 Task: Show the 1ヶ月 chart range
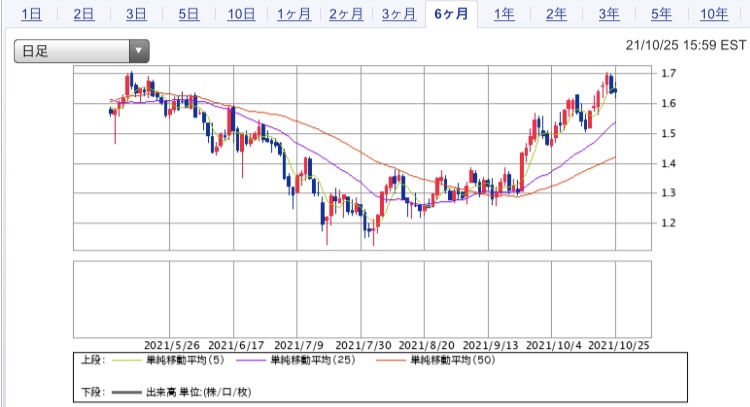click(294, 14)
